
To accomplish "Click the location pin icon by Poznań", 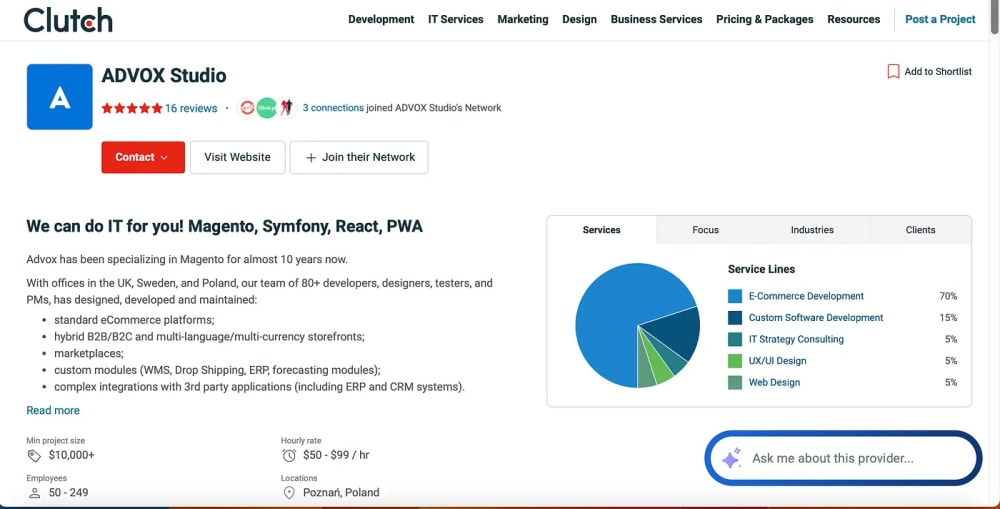I will (289, 492).
